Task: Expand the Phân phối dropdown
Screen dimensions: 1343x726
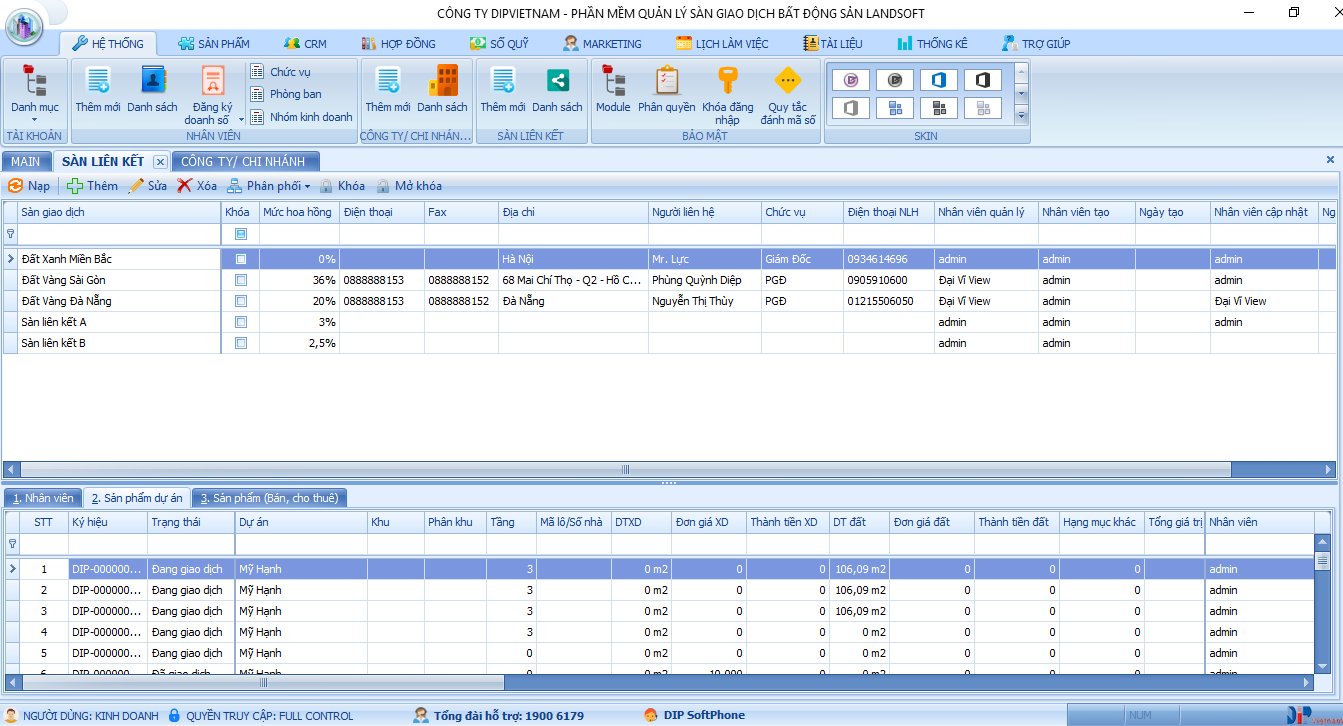Action: pyautogui.click(x=307, y=187)
